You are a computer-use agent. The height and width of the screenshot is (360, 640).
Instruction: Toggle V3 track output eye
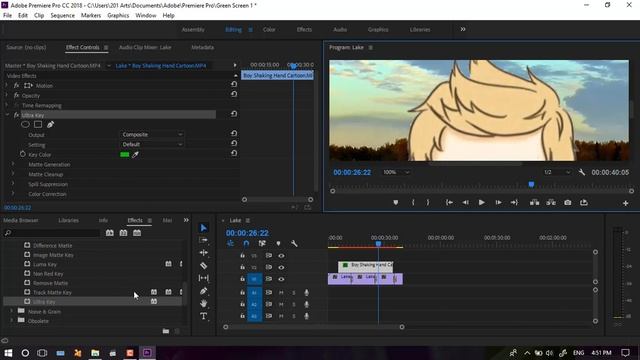[x=281, y=256]
